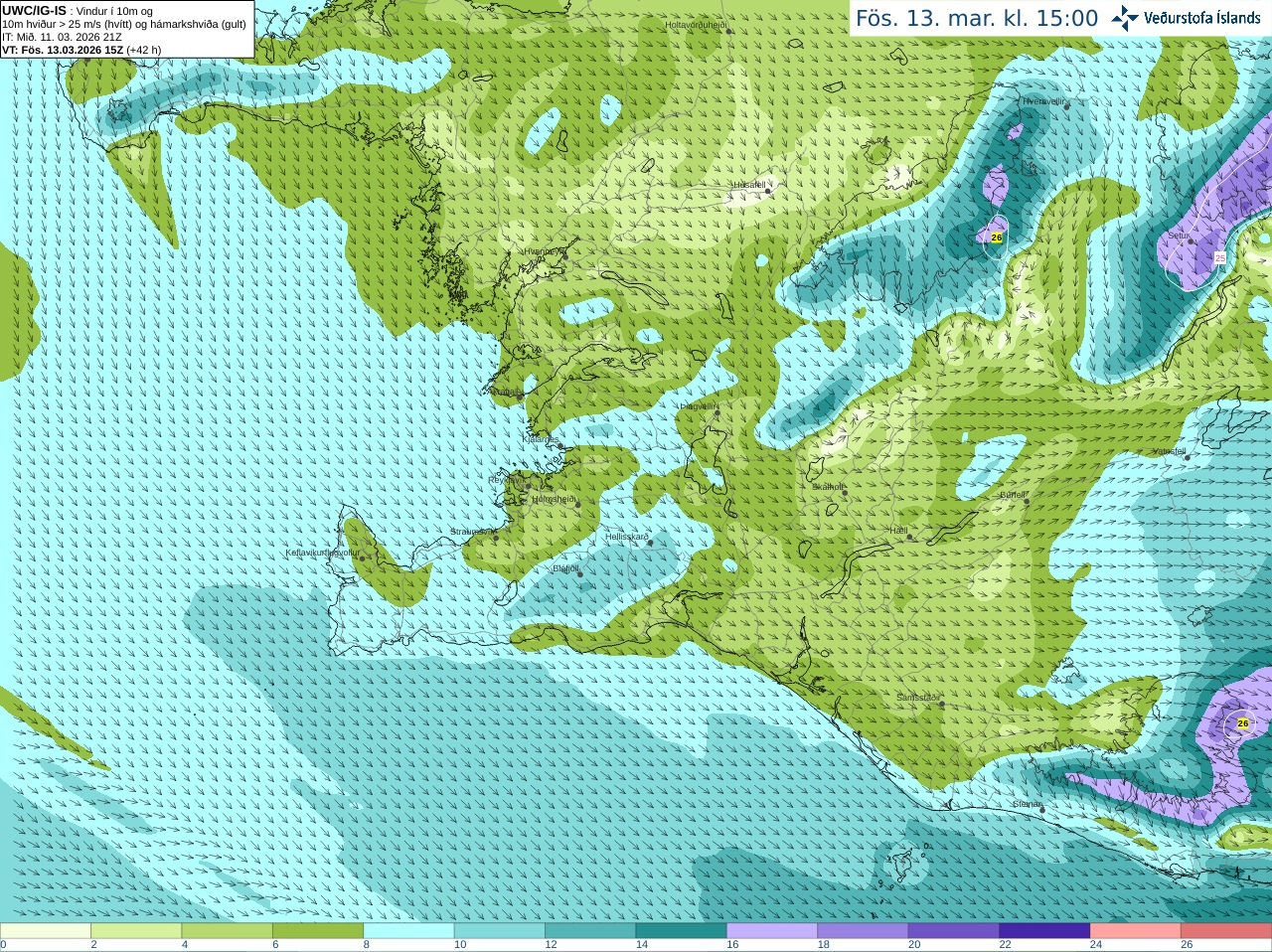Click the 'VT: Fös. 13.03.2026 15Z (+42 h)' line

tap(81, 50)
